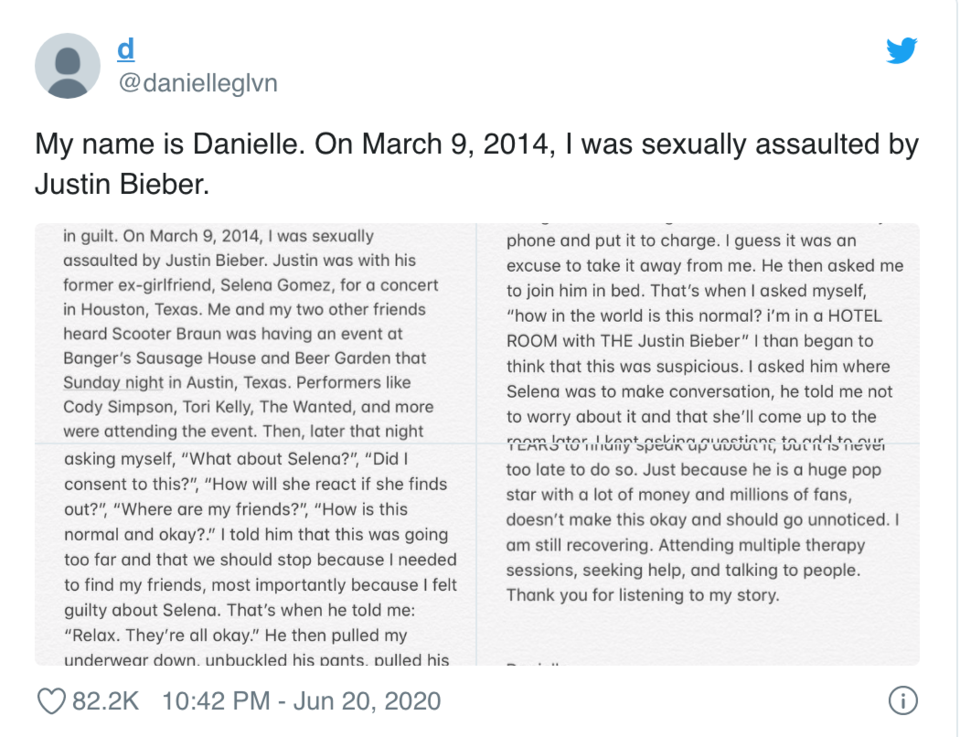Open image starting "in guilt. On March 9"
The image size is (960, 737).
(x=255, y=333)
